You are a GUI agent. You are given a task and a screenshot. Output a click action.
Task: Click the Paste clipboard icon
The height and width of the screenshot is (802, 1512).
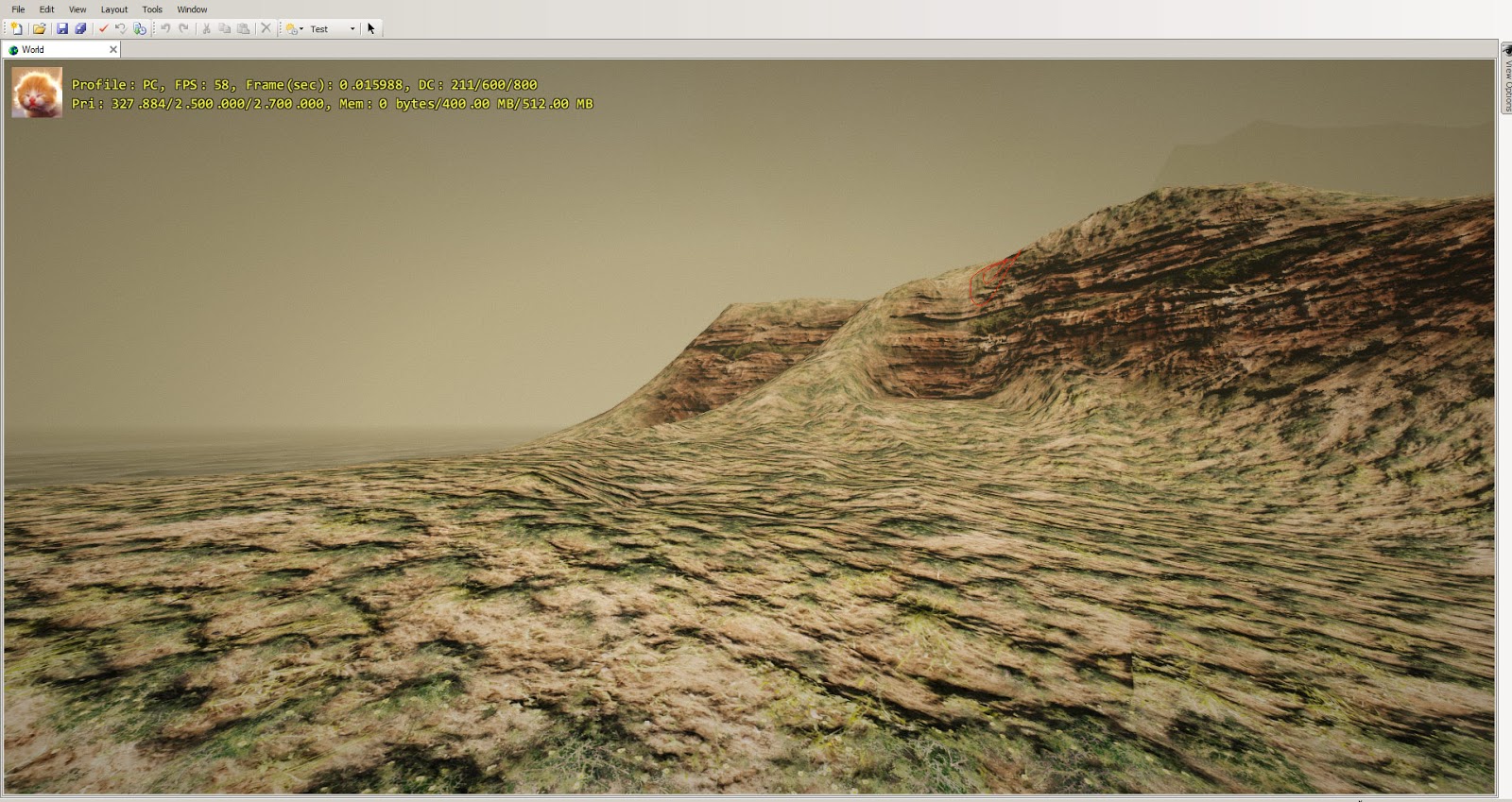pyautogui.click(x=244, y=28)
